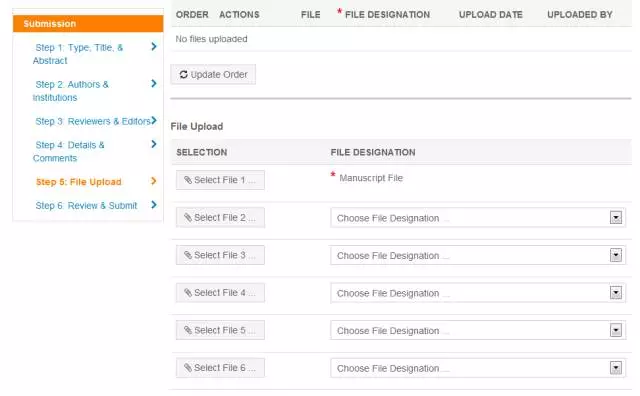
Task: Click the Select File 2 button
Action: pos(220,218)
